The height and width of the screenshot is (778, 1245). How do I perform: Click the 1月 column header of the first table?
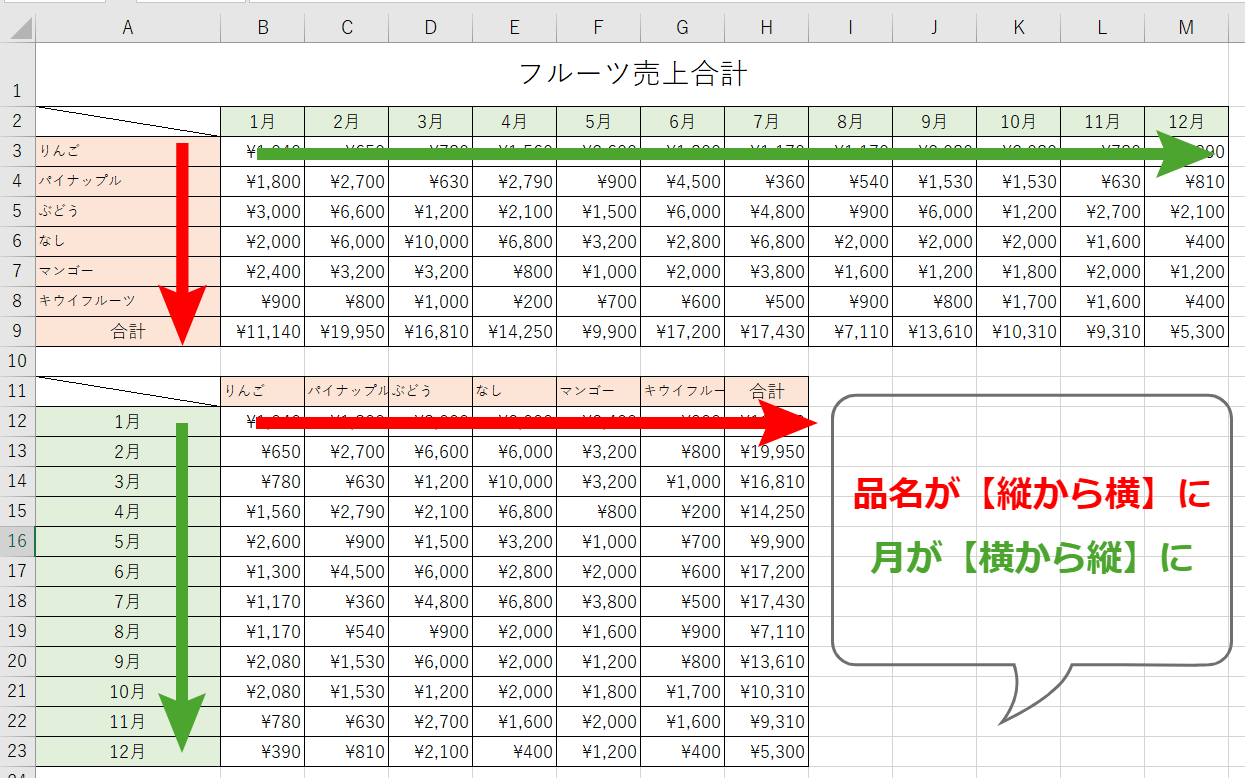(x=262, y=121)
